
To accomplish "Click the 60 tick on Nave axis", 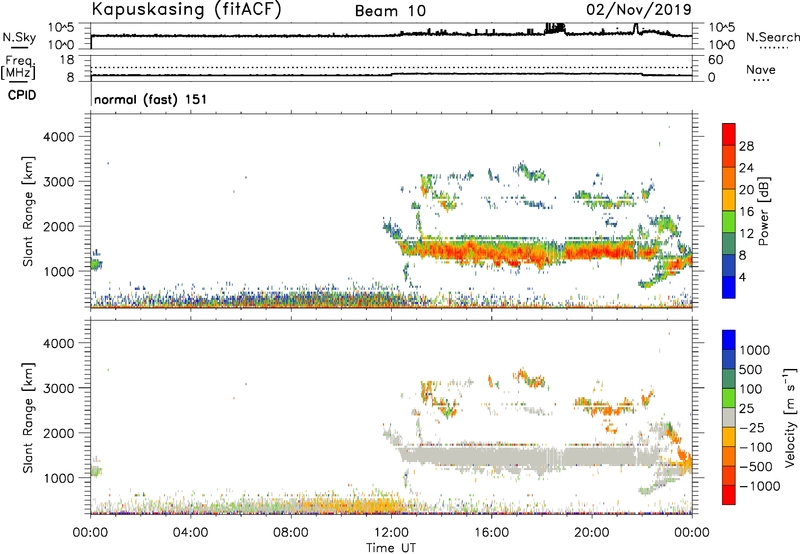I will click(715, 60).
